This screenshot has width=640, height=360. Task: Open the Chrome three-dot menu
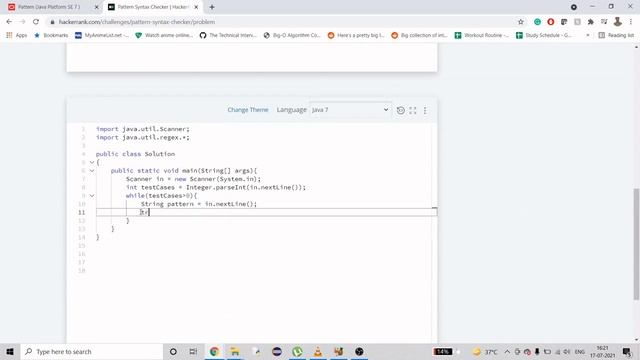click(x=631, y=22)
